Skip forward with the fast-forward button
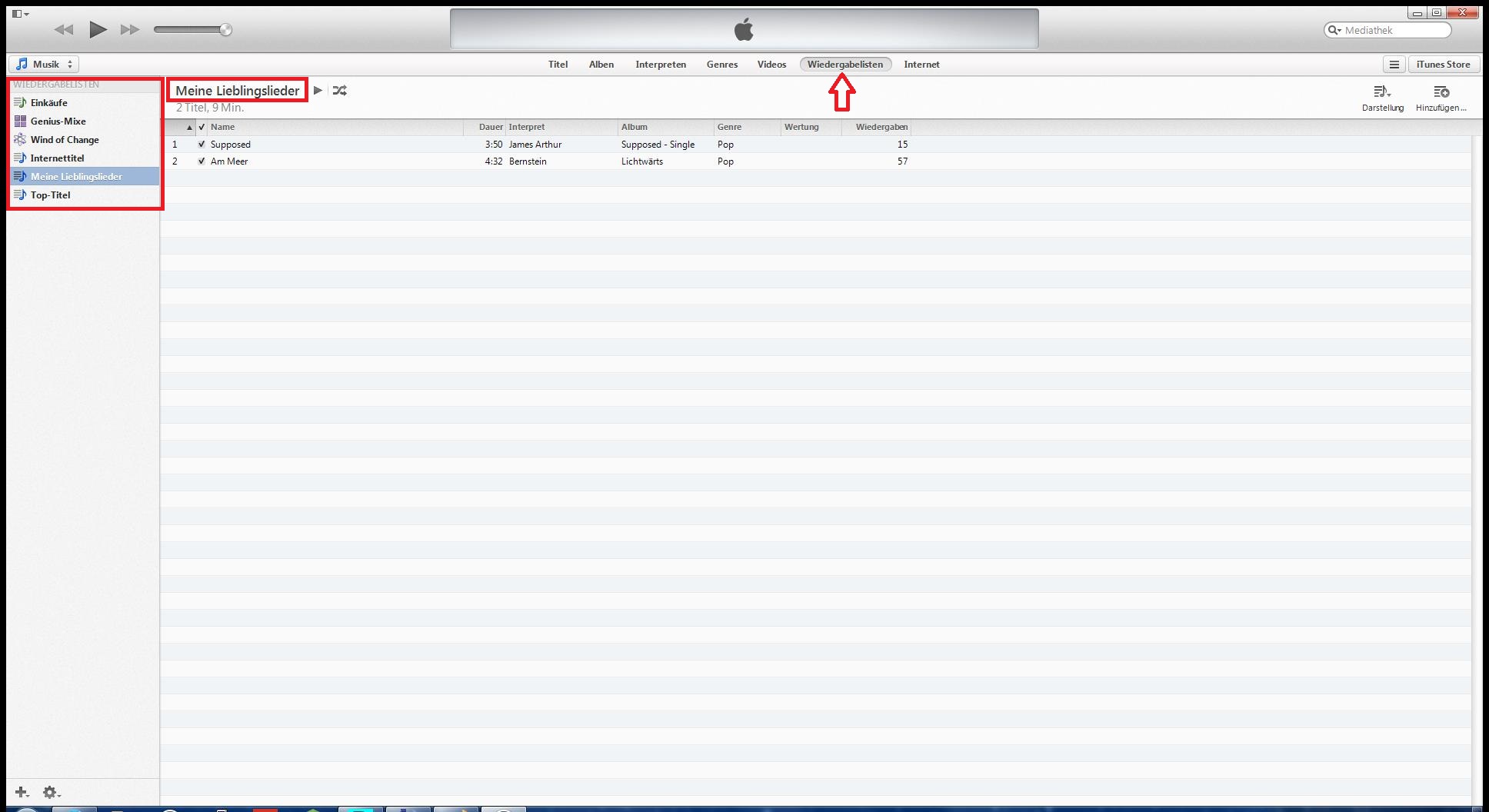 point(130,30)
